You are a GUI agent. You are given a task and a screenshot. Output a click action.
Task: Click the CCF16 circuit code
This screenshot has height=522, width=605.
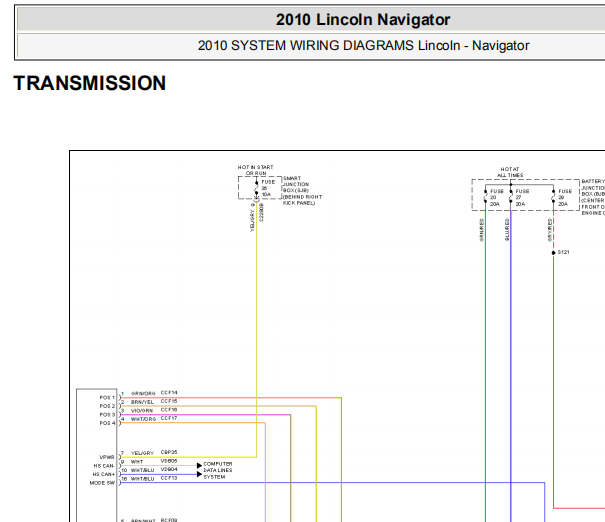coord(169,410)
